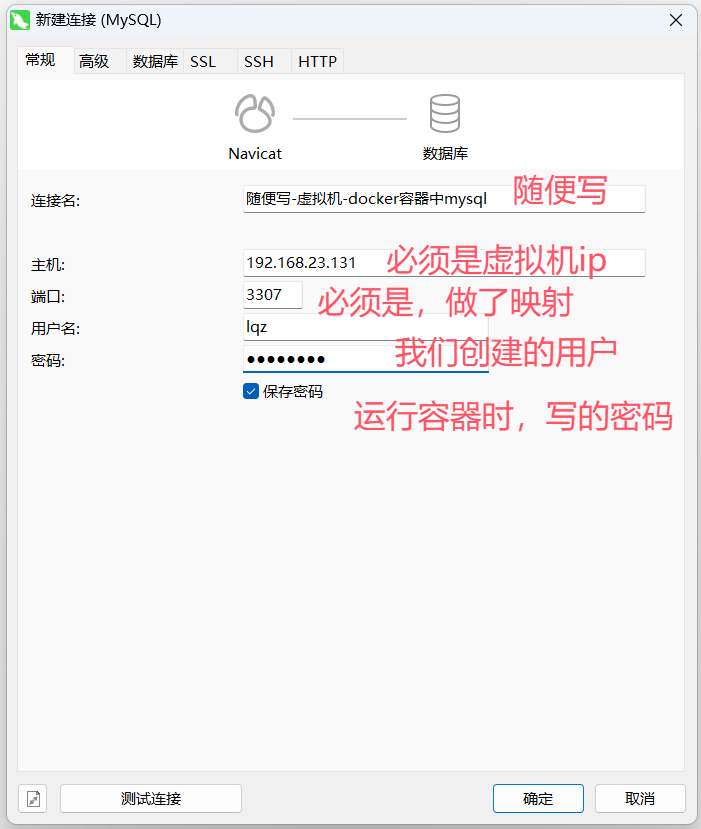The width and height of the screenshot is (701, 829).
Task: Click the 数据库 cylinder icon
Action: coord(445,113)
